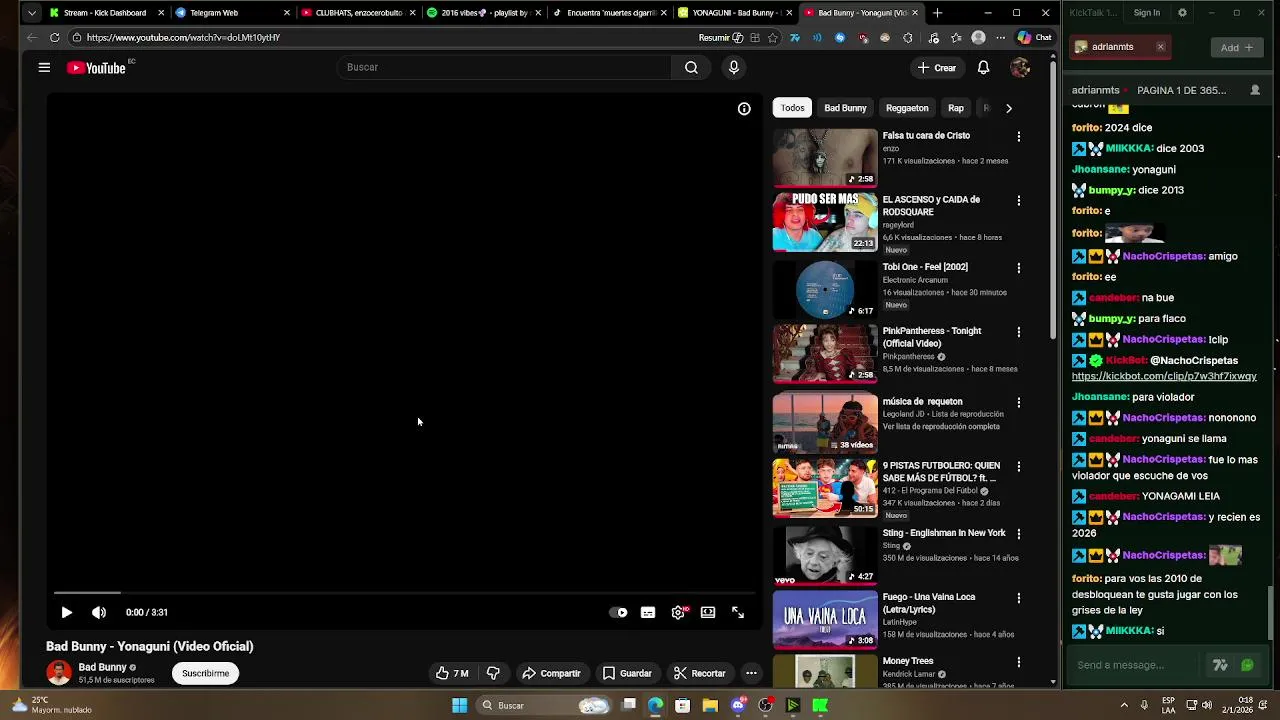Seek on the video progress bar
Viewport: 1280px width, 720px height.
click(404, 593)
